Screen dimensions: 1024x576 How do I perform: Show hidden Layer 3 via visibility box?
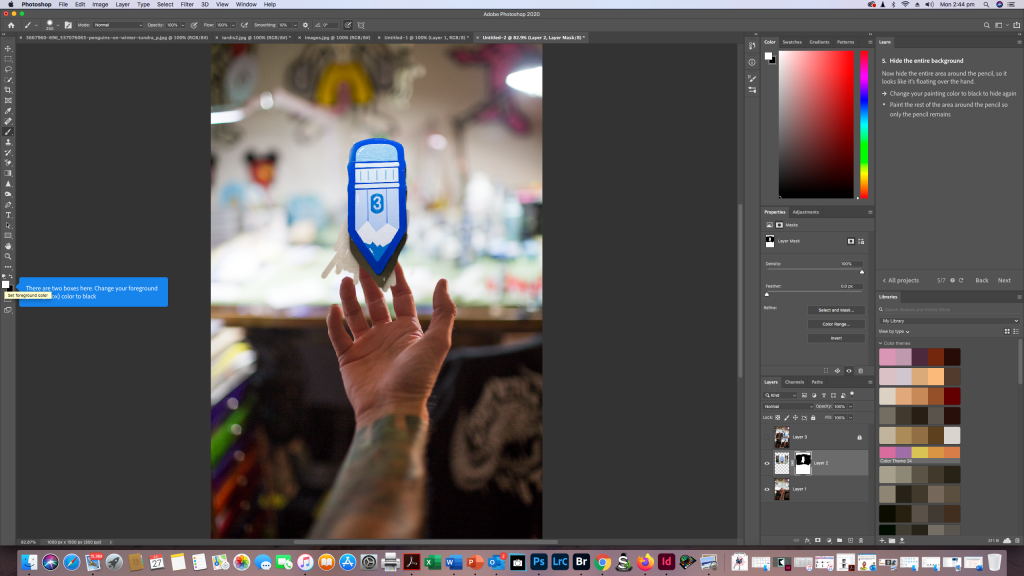(767, 437)
